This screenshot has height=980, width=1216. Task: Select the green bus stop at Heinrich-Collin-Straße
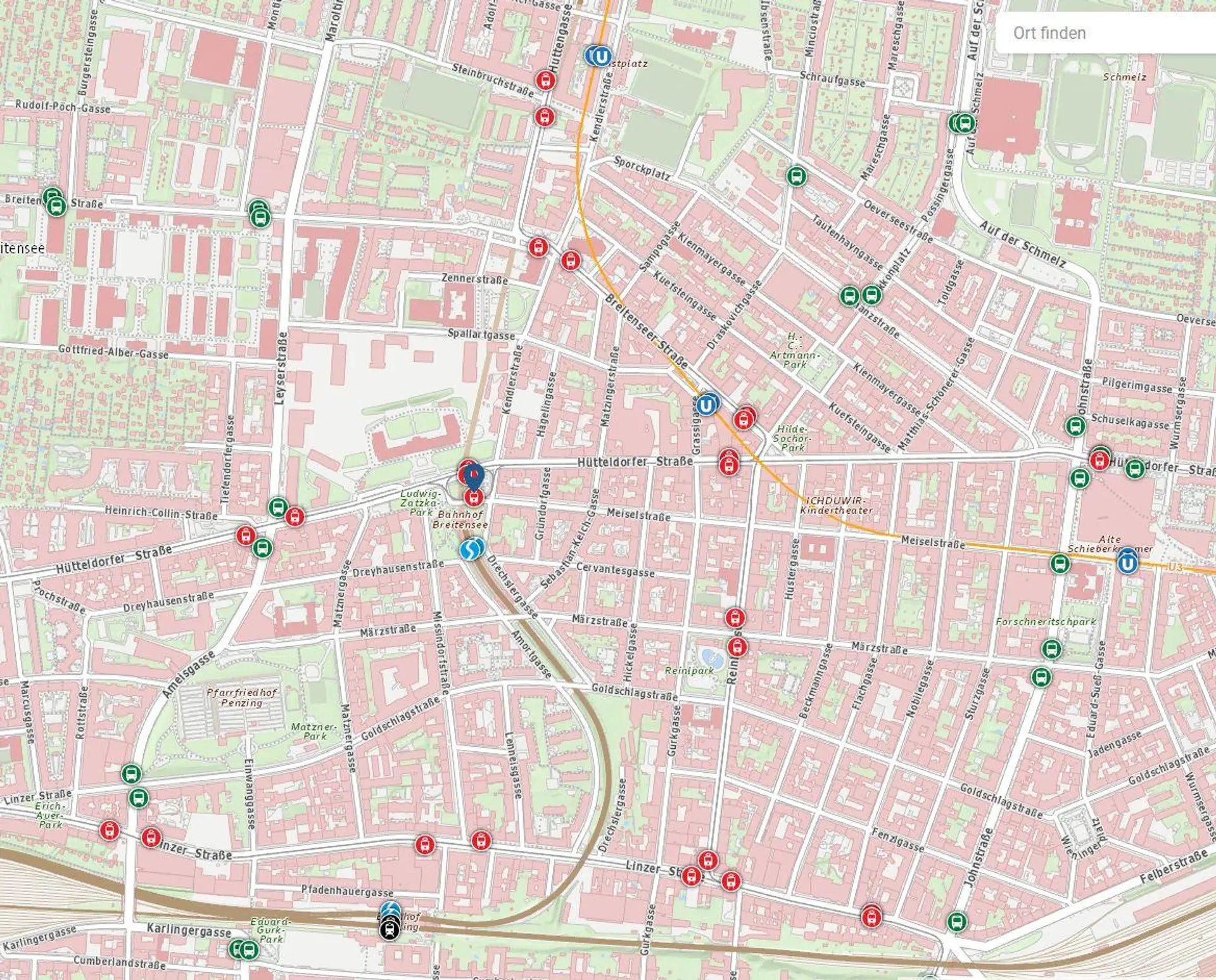tap(277, 507)
